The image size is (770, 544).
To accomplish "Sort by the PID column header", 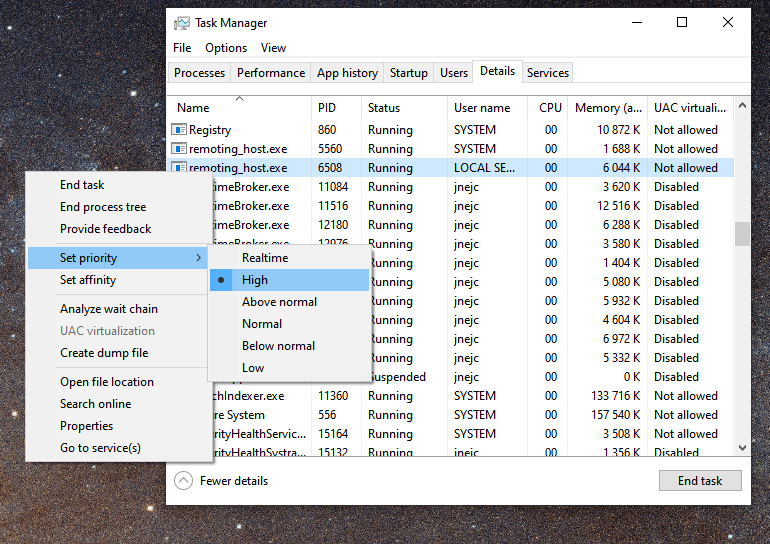I will tap(327, 108).
